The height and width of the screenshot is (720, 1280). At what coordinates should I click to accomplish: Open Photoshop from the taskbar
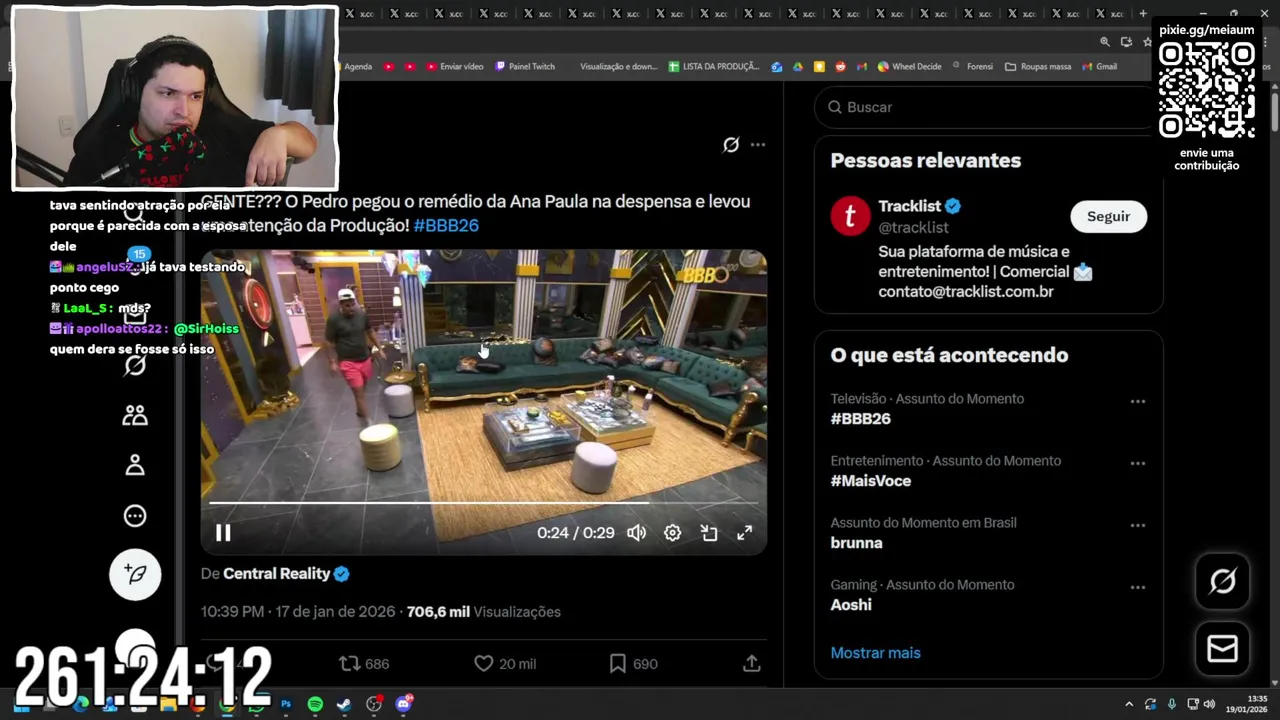tap(286, 704)
